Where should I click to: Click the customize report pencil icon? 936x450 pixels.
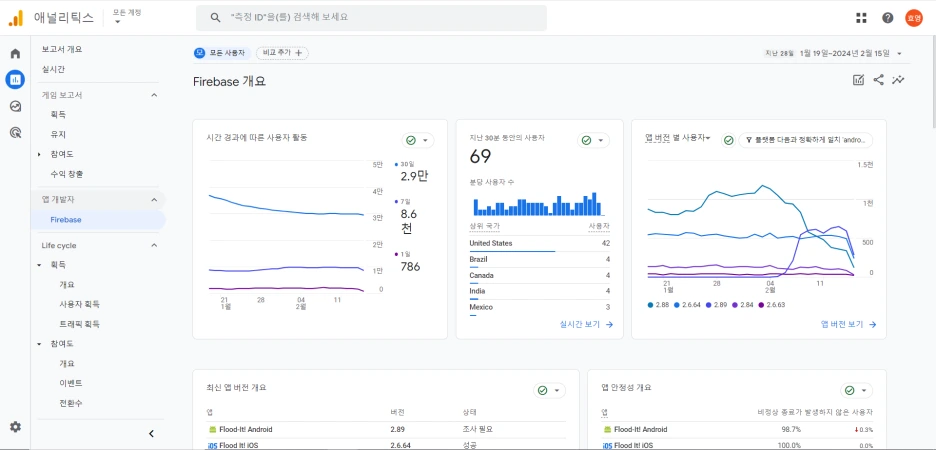click(858, 80)
